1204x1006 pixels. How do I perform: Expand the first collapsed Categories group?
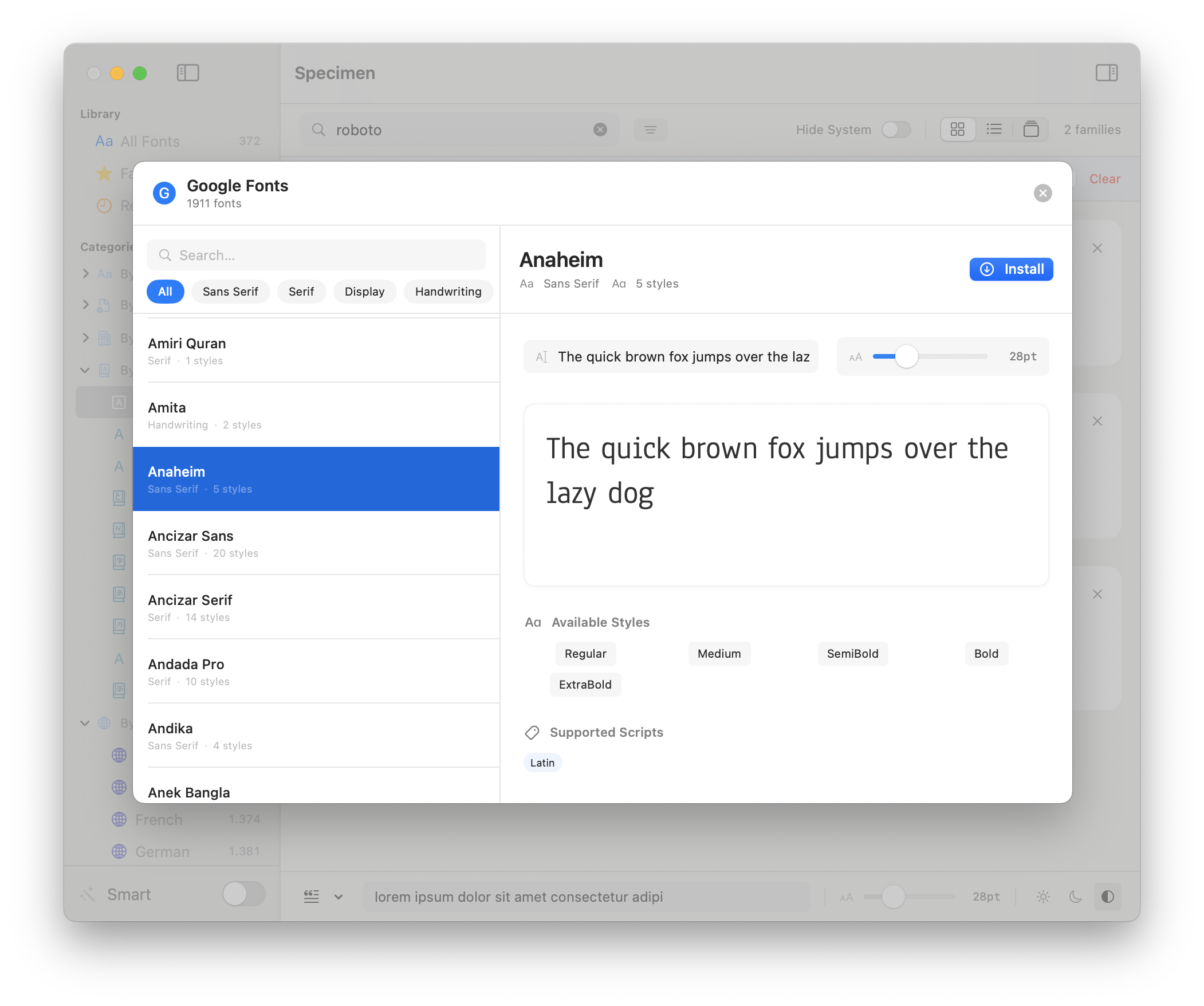pyautogui.click(x=85, y=274)
